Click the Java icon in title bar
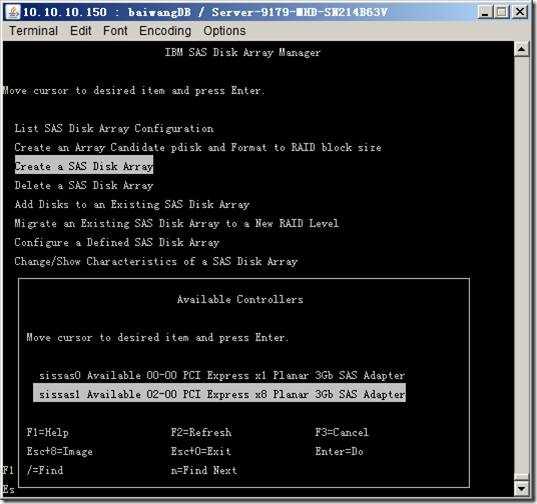The height and width of the screenshot is (504, 537). point(13,12)
